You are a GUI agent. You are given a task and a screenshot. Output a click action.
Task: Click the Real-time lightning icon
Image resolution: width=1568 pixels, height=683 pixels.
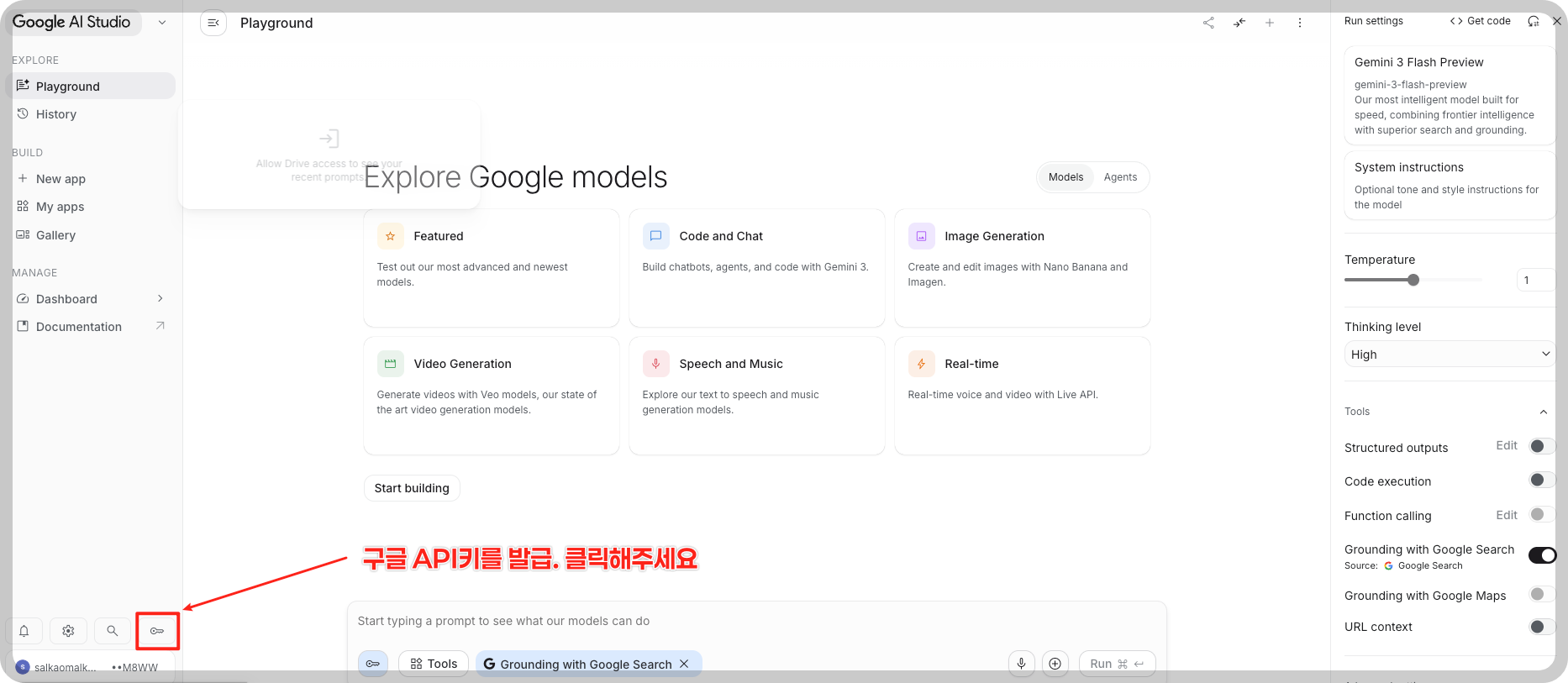[922, 364]
